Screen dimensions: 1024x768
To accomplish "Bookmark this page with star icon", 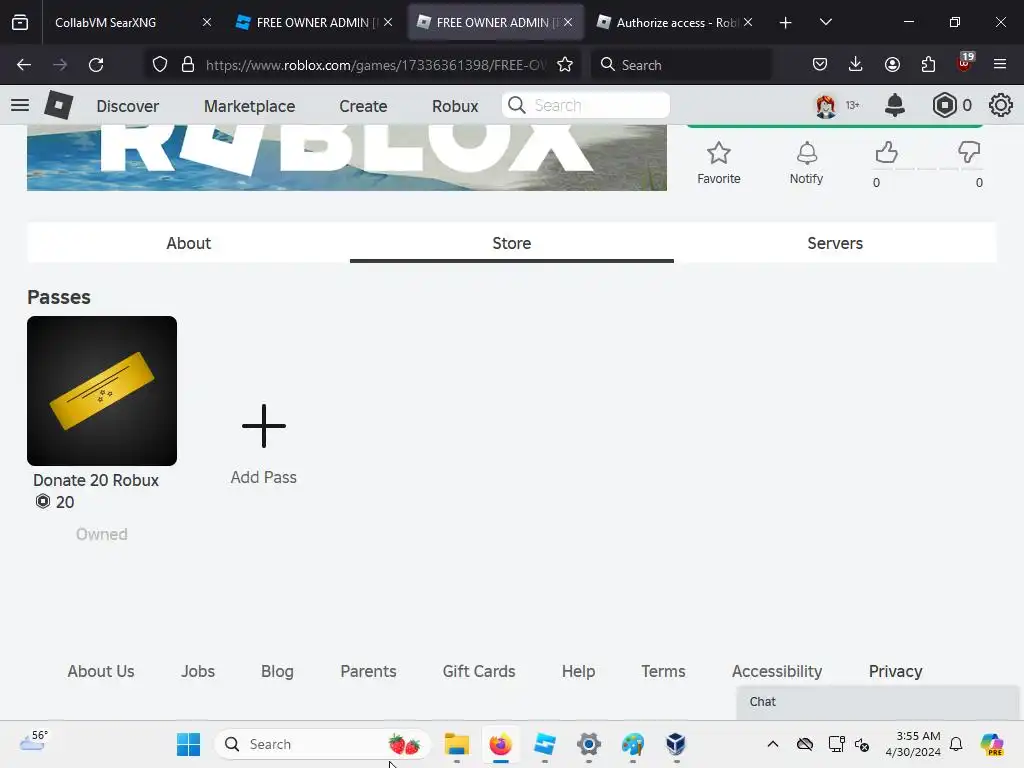I will point(565,65).
